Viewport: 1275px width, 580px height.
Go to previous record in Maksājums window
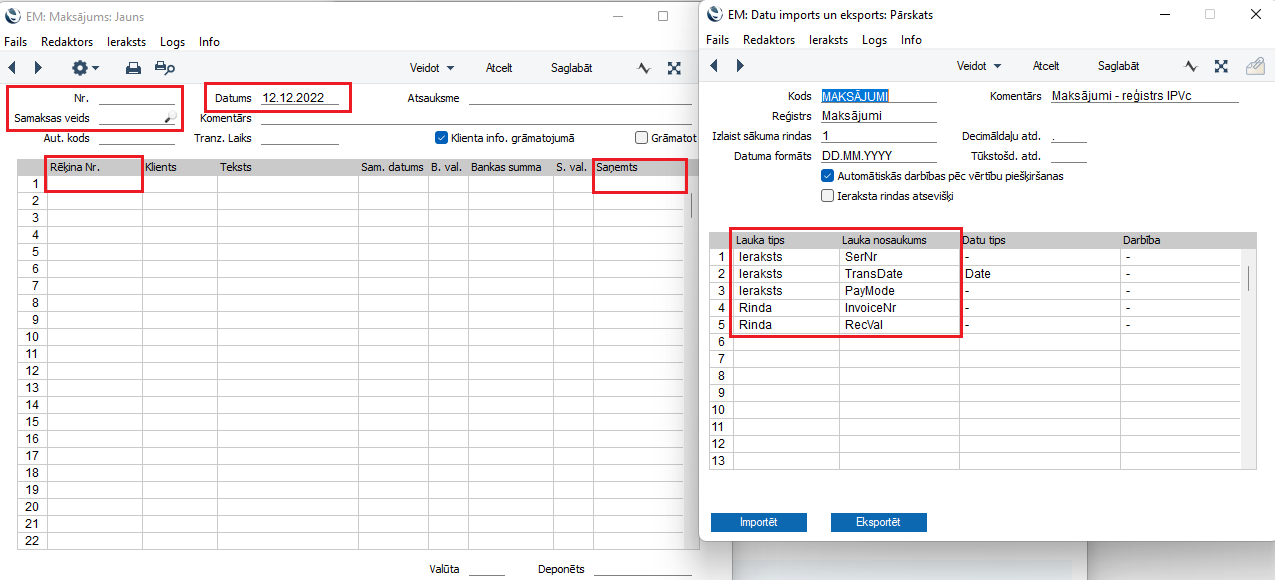[x=12, y=68]
